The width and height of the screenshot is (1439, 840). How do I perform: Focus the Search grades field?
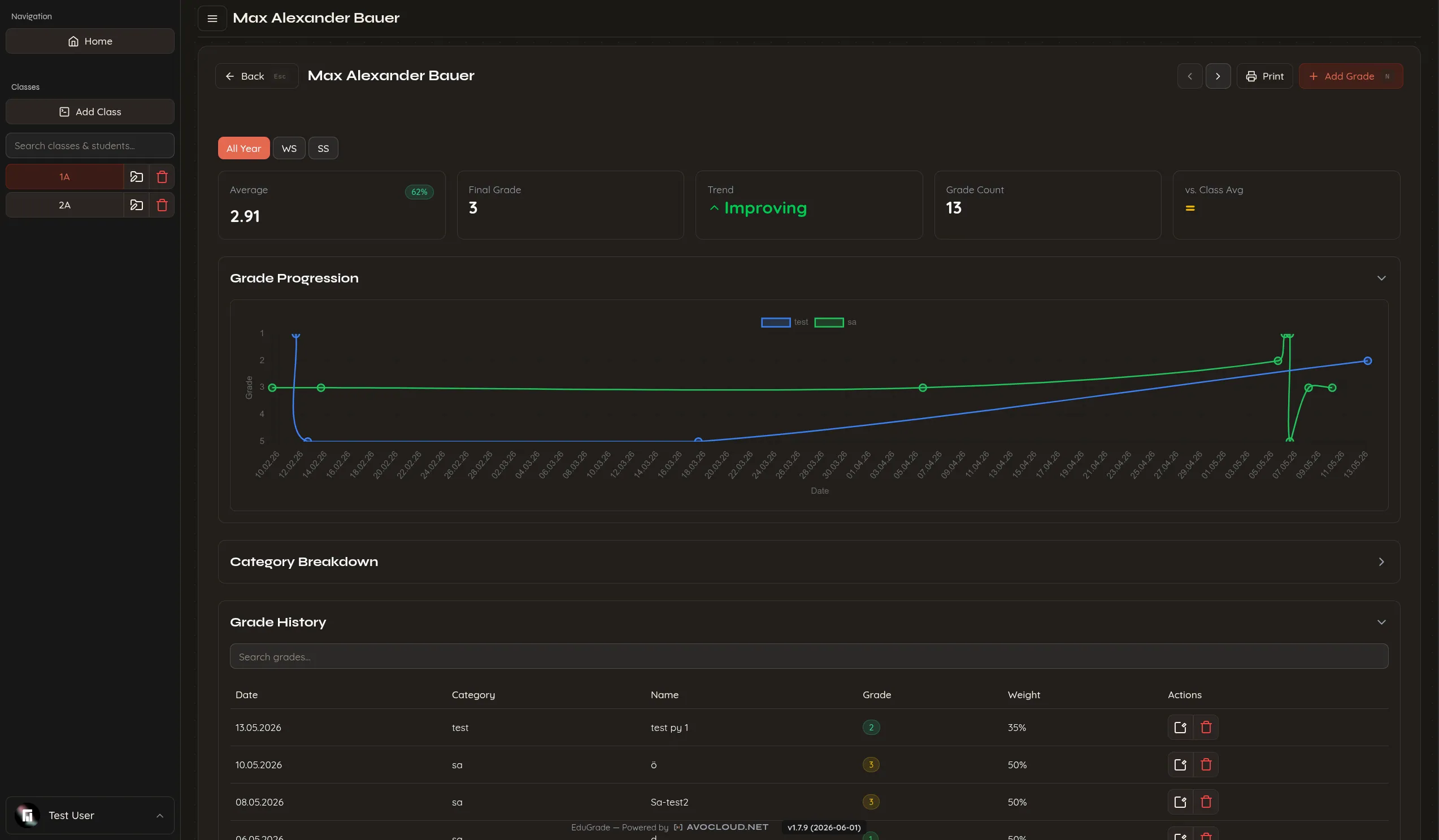[x=808, y=657]
